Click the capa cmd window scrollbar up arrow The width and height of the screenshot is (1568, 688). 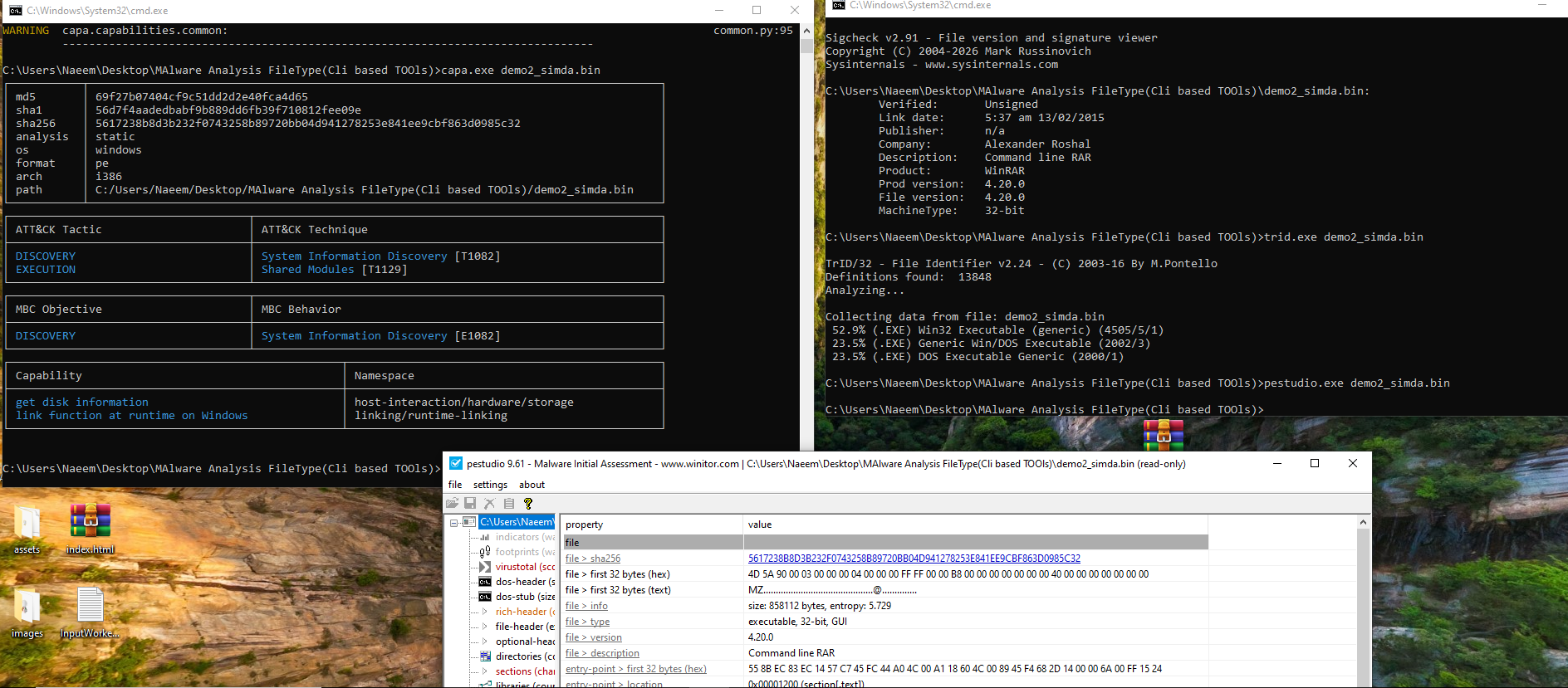coord(806,31)
